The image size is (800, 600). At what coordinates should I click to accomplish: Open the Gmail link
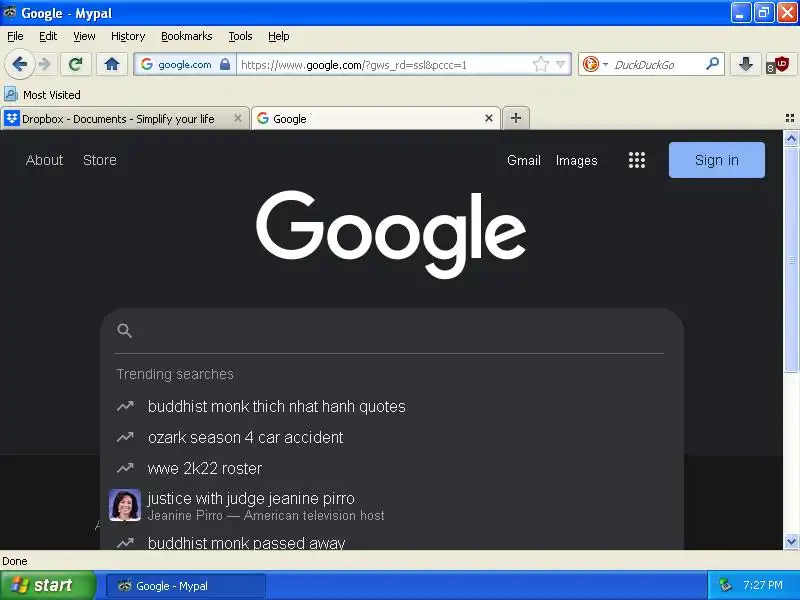pos(523,160)
